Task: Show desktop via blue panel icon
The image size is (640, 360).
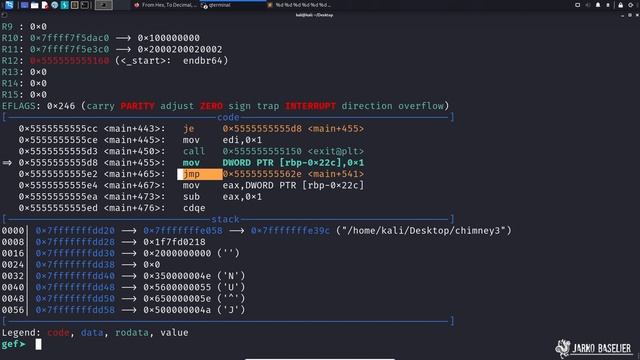Action: pyautogui.click(x=24, y=5)
